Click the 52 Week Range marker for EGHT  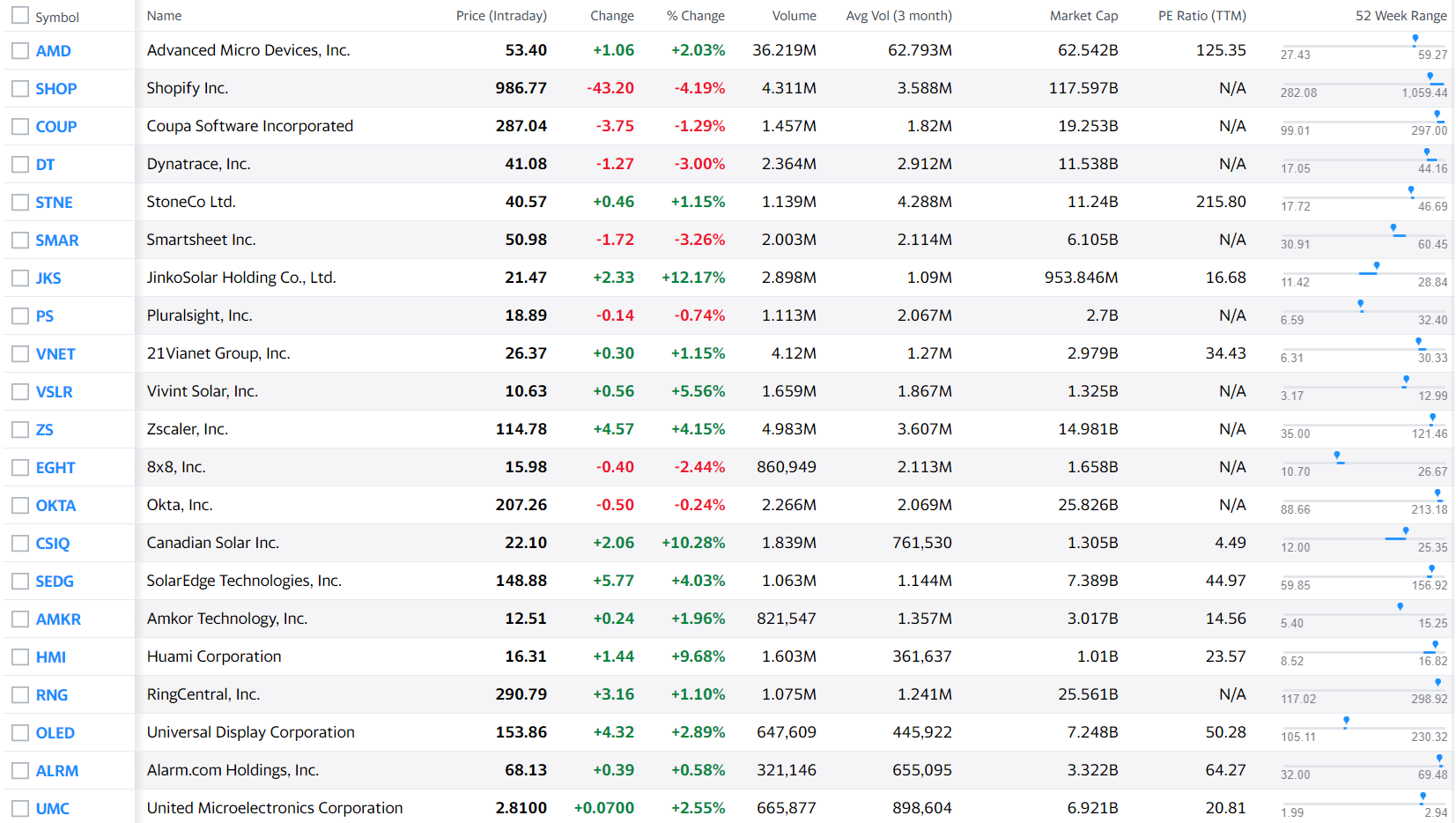(1337, 456)
